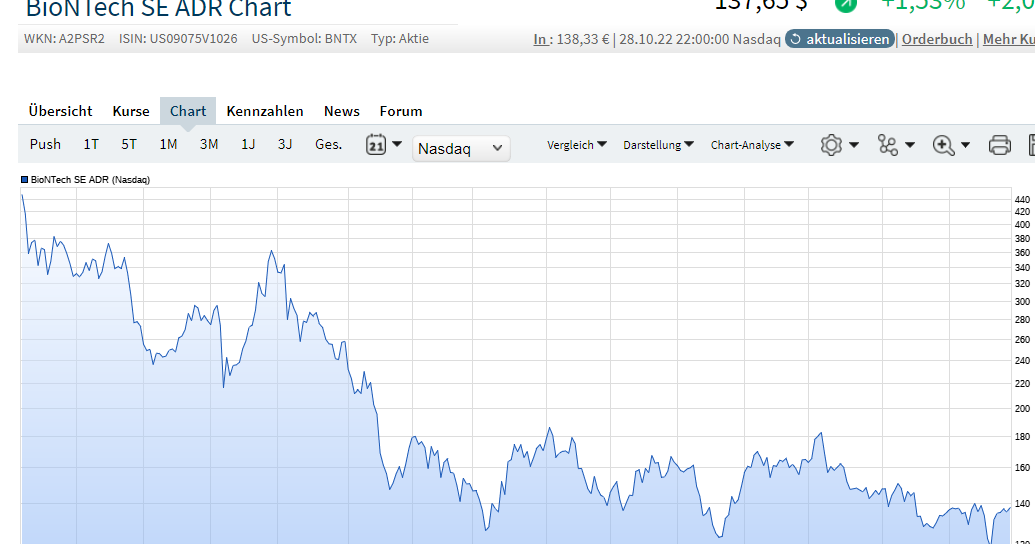Image resolution: width=1035 pixels, height=544 pixels.
Task: Open the Darstellung dropdown
Action: pos(658,145)
